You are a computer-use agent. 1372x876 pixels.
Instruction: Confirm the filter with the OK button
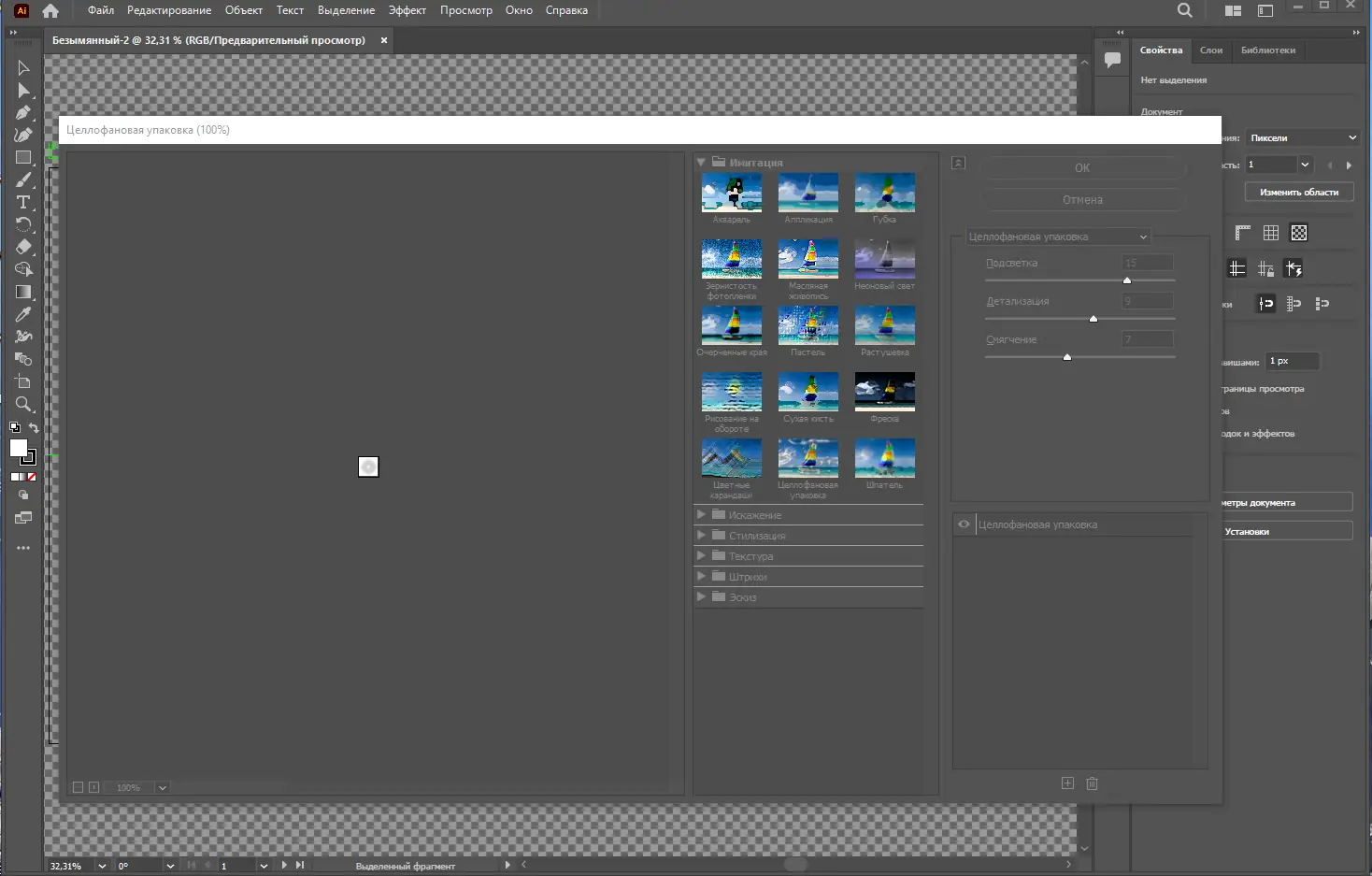pos(1082,168)
